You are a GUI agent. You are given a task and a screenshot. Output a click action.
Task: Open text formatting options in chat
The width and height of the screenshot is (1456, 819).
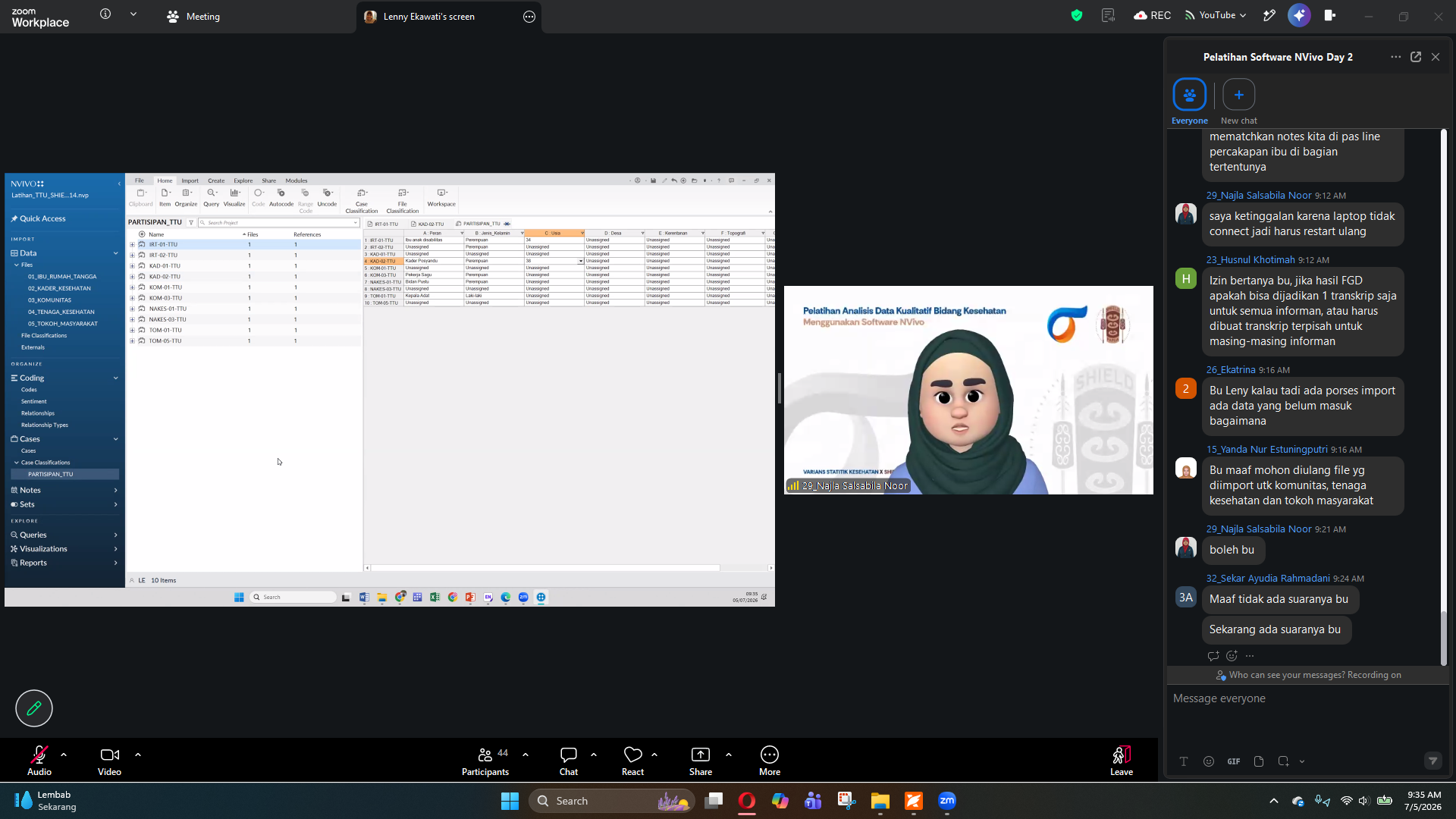click(x=1184, y=761)
